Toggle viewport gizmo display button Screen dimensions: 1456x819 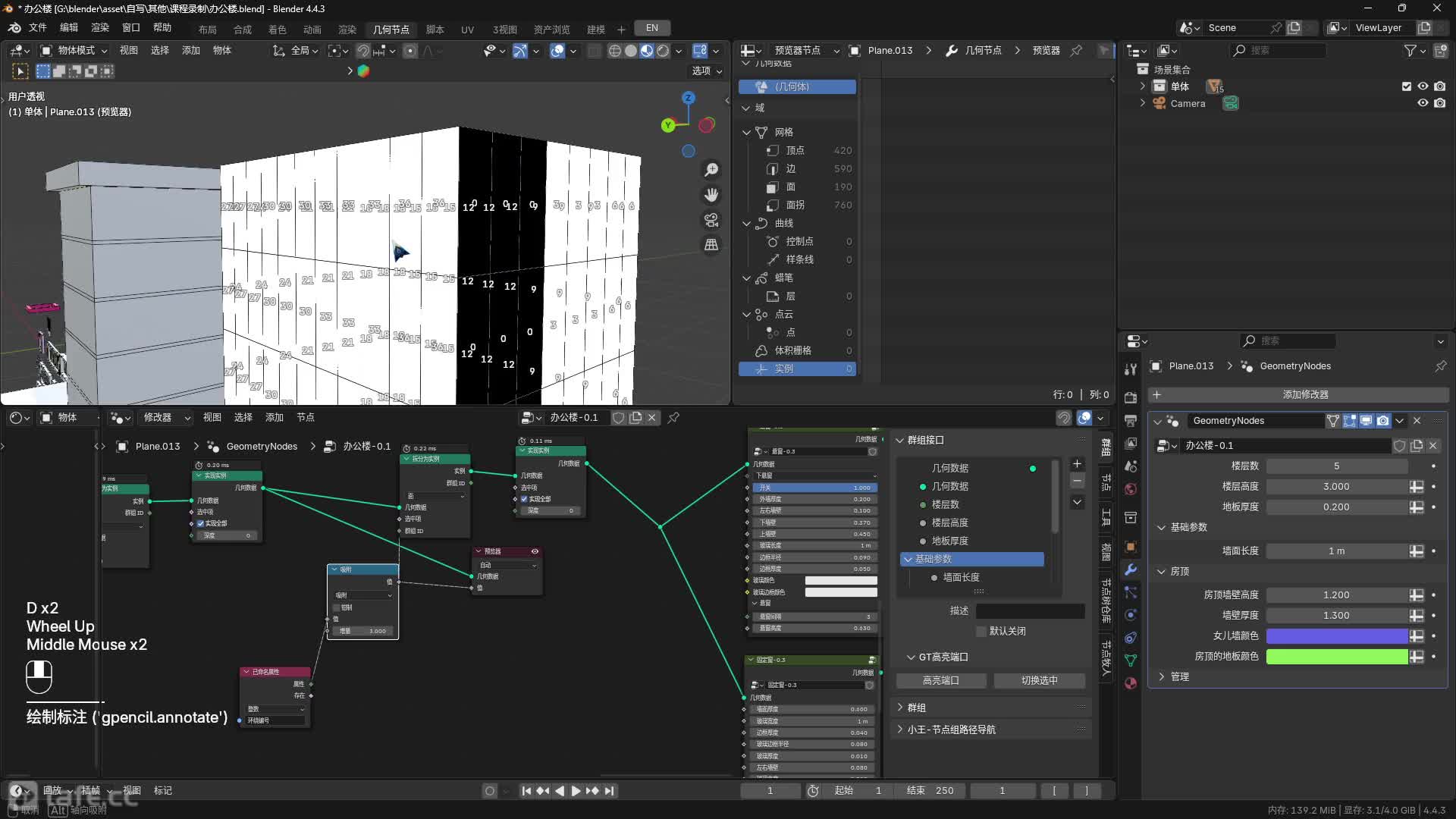coord(520,51)
